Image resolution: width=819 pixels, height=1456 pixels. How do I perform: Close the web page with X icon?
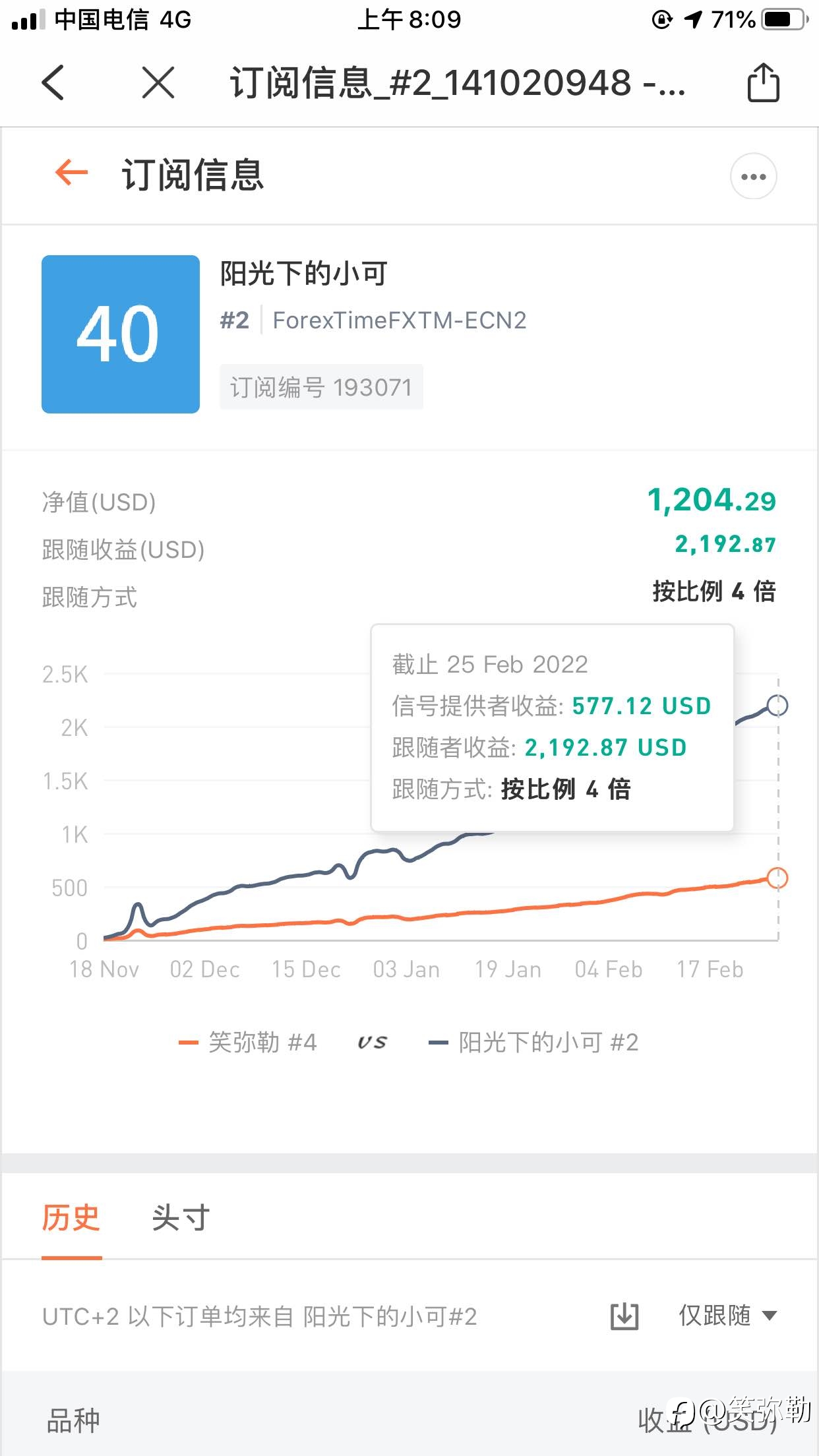coord(158,83)
